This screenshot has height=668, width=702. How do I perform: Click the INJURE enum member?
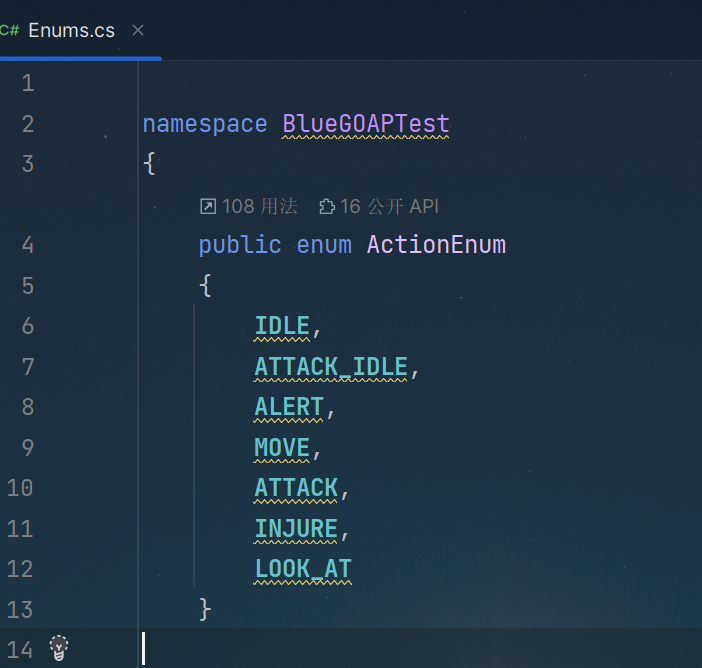(x=296, y=528)
